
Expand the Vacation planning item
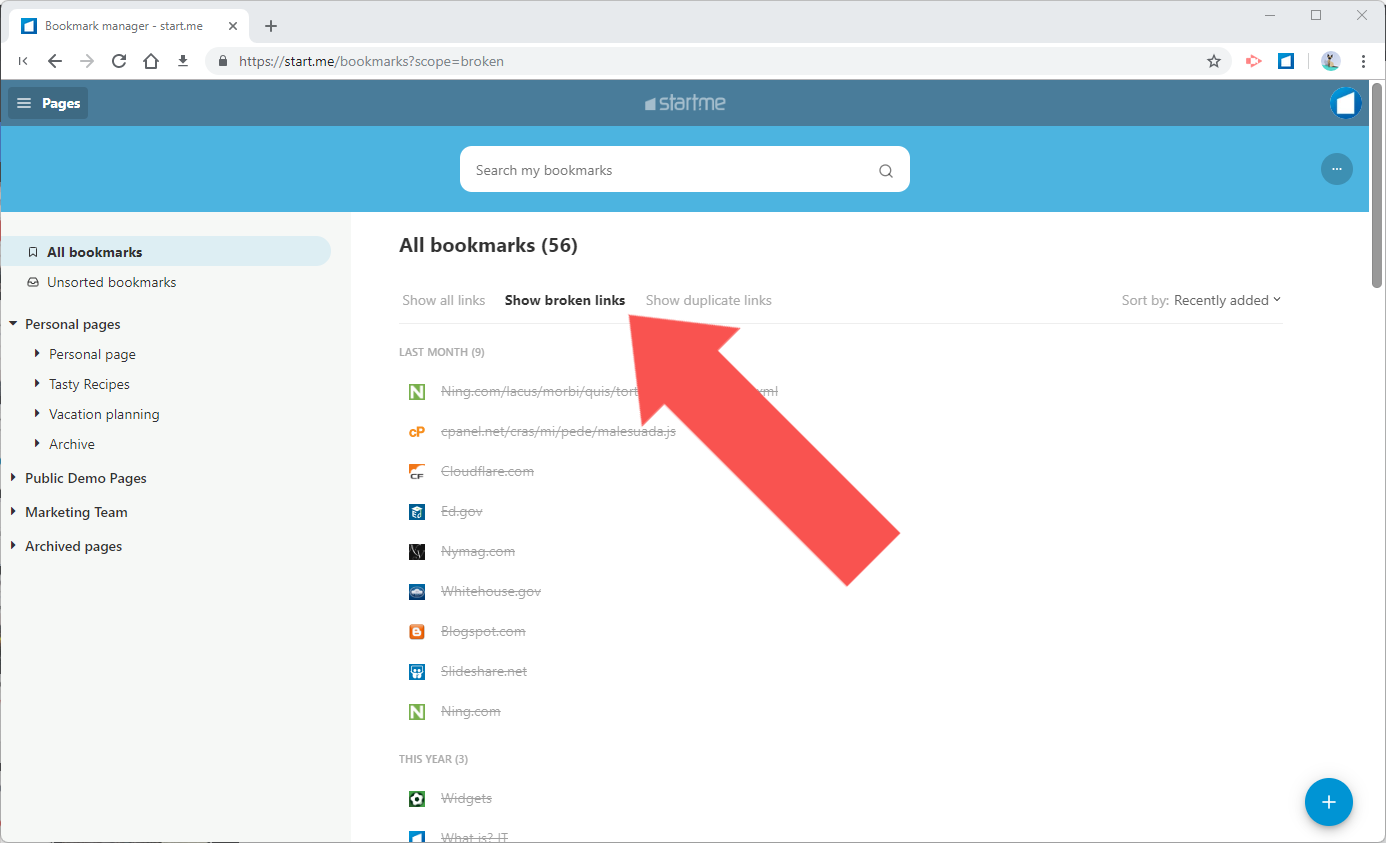[x=37, y=414]
